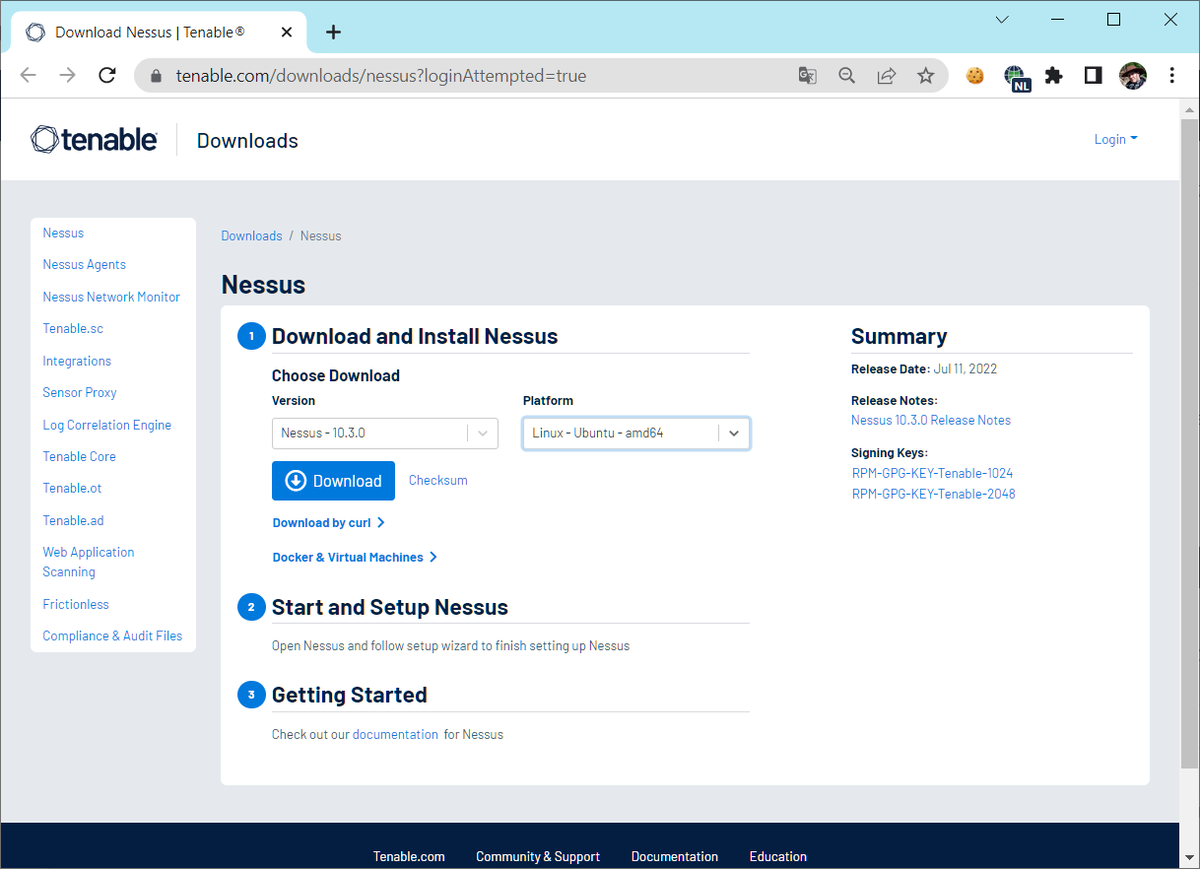
Task: Open Nessus 10.3.0 Release Notes
Action: point(930,420)
